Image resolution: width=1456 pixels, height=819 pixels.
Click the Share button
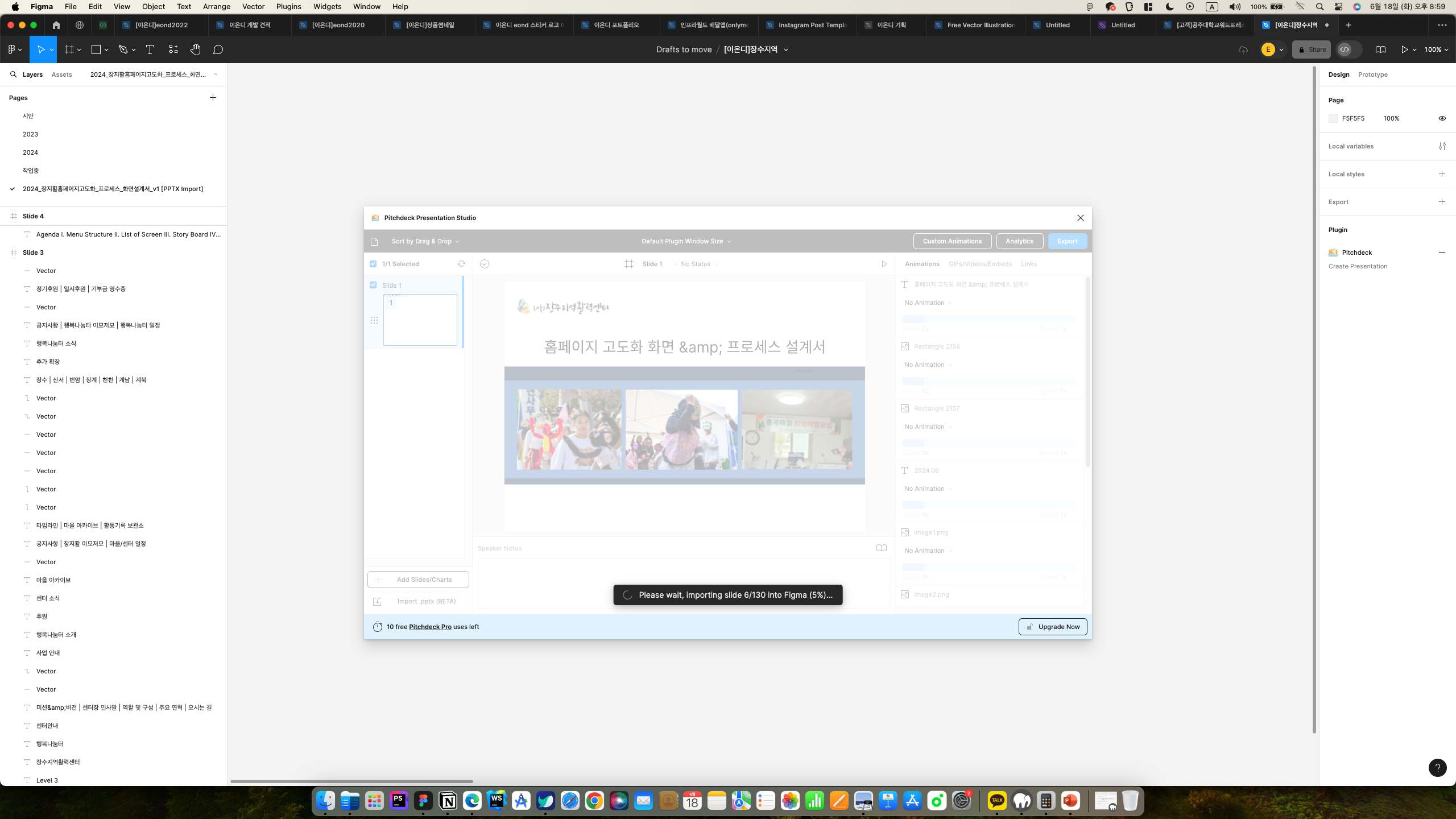tap(1311, 49)
